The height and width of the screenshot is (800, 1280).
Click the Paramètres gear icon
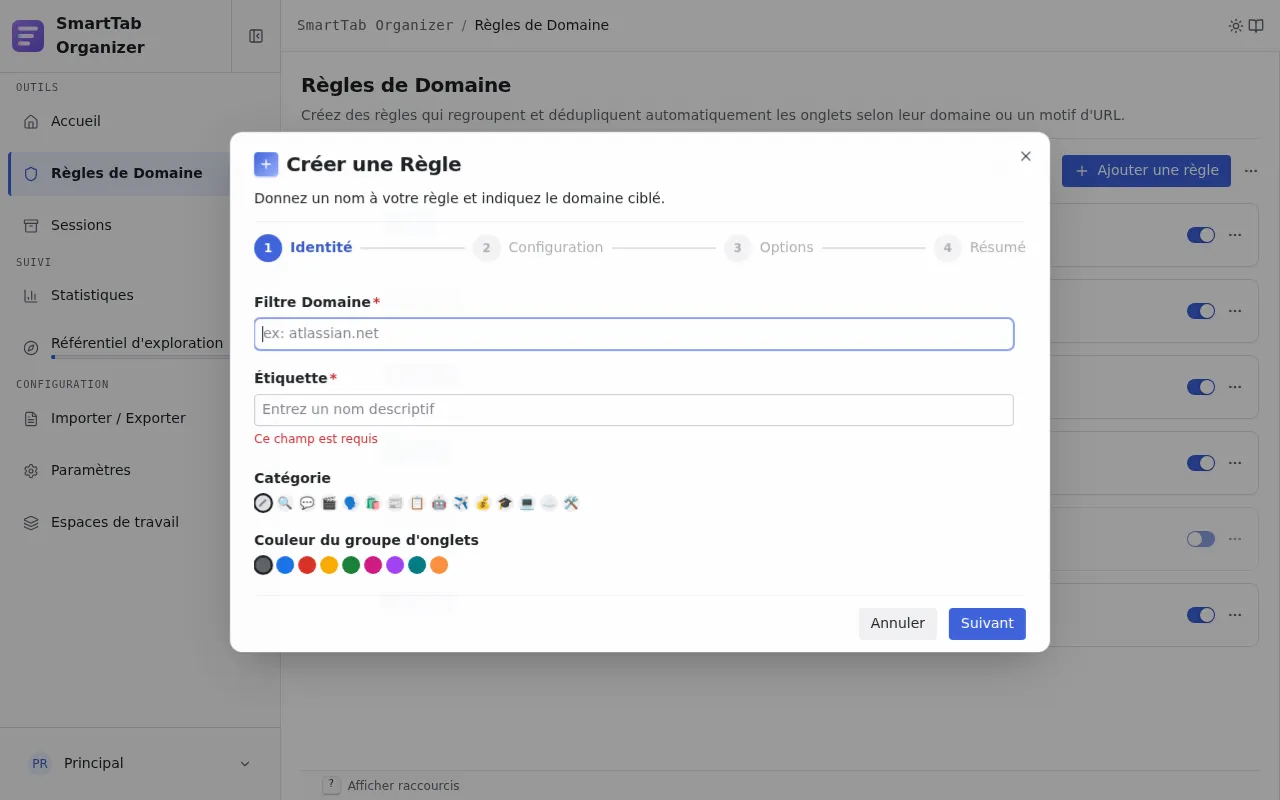click(x=31, y=470)
